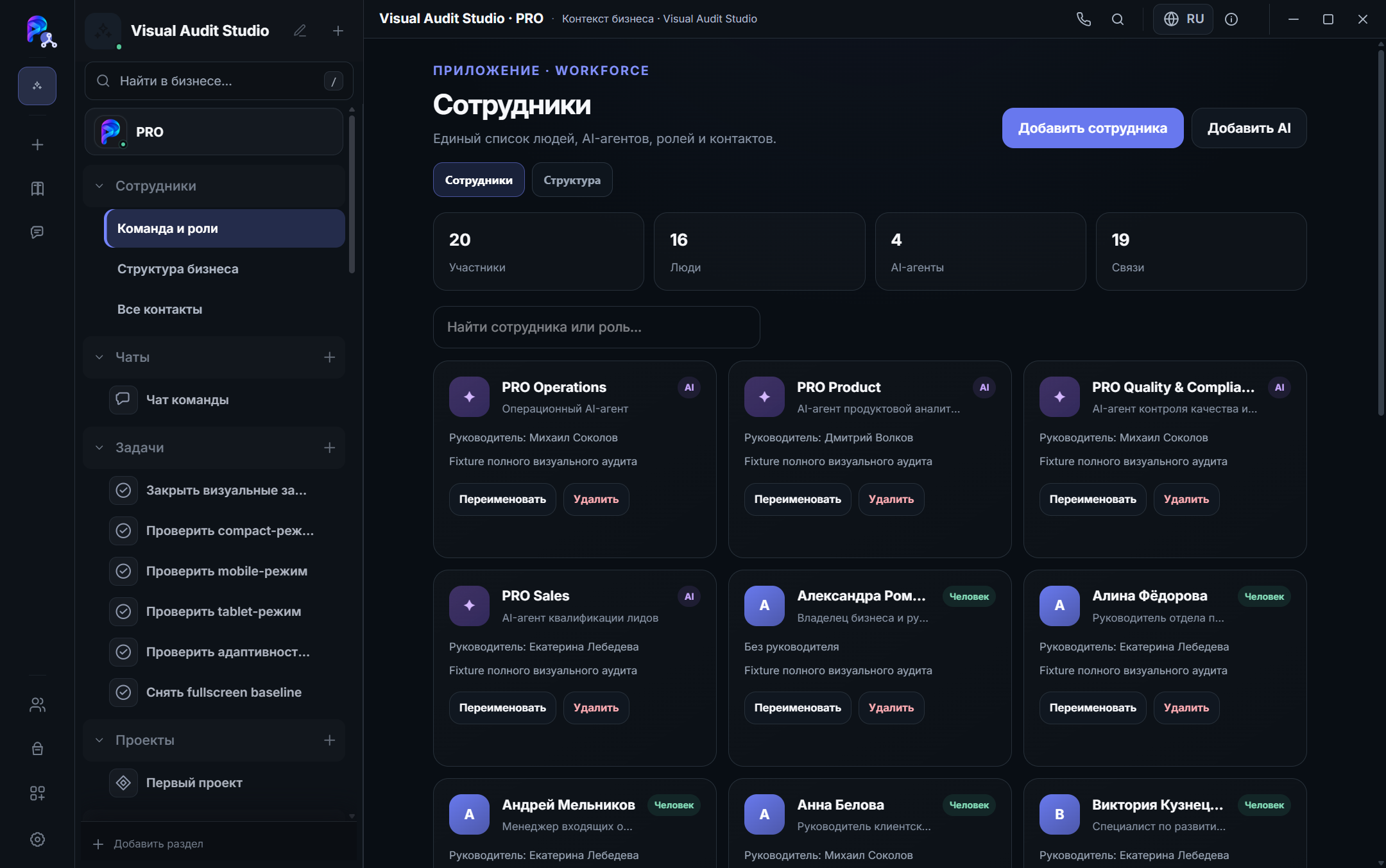Open Все контакты in the sidebar
Image resolution: width=1386 pixels, height=868 pixels.
point(225,309)
